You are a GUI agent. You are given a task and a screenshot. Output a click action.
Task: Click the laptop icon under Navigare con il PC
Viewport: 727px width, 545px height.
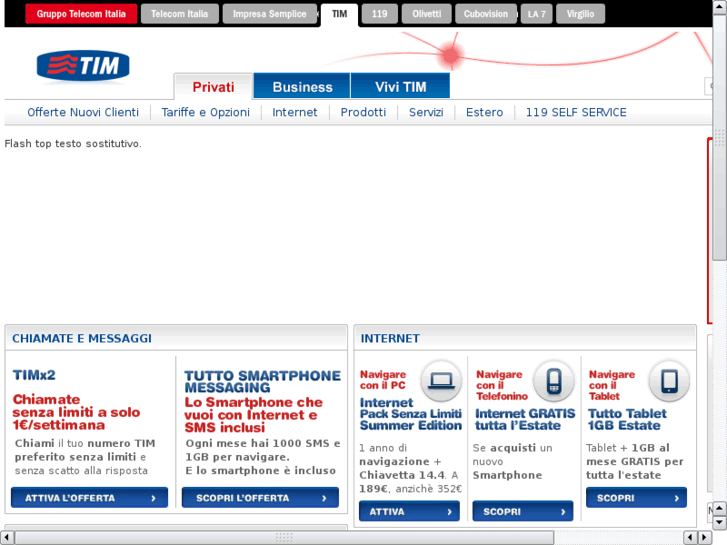[x=441, y=380]
